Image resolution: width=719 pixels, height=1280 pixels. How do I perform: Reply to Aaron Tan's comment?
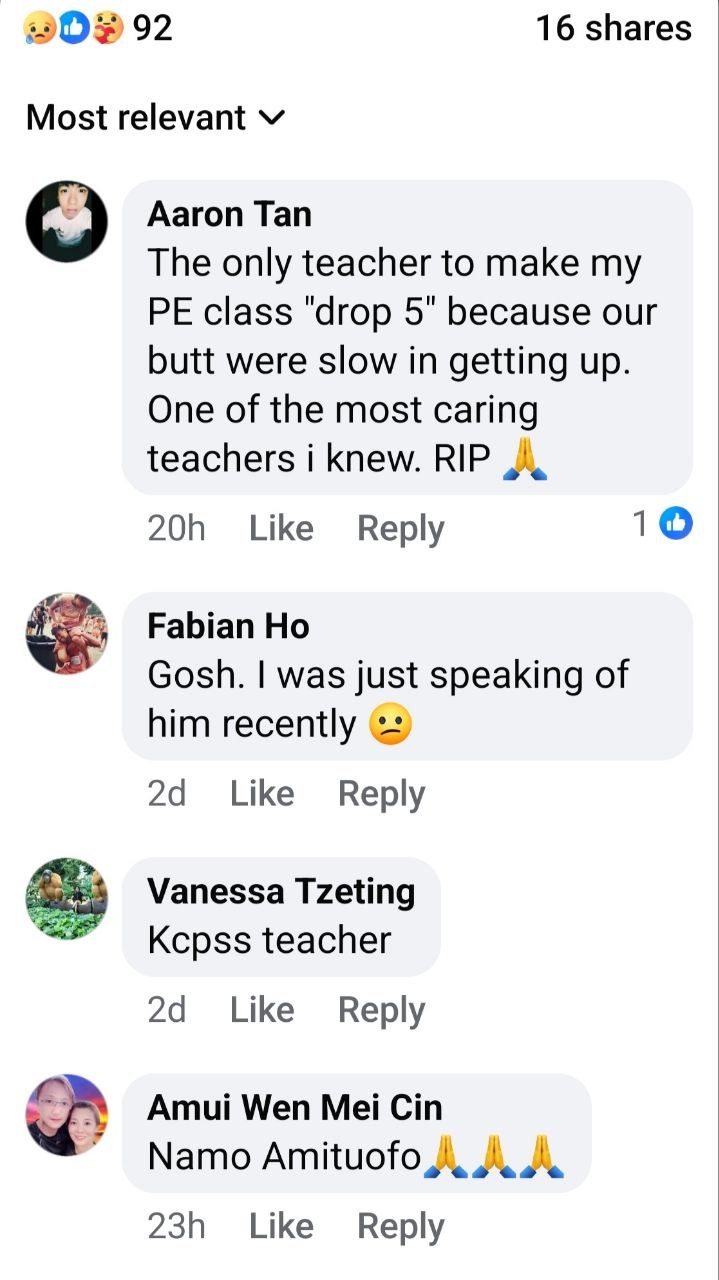point(400,528)
